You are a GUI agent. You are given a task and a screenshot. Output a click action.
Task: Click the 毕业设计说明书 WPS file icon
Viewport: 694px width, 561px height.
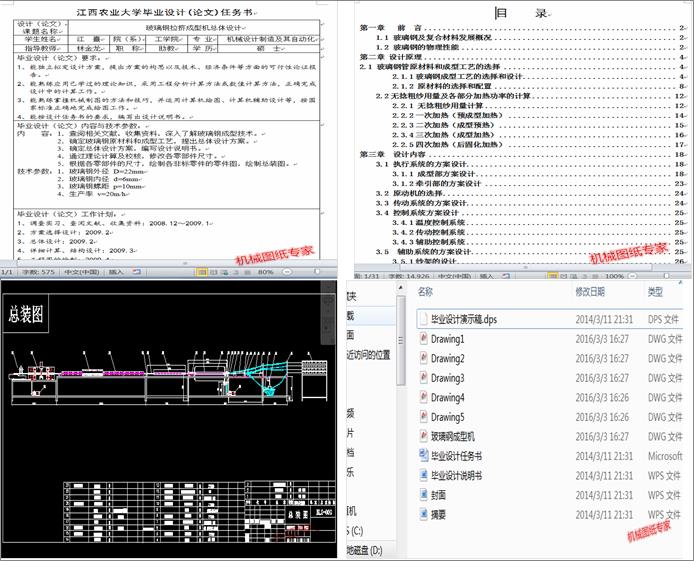click(424, 475)
